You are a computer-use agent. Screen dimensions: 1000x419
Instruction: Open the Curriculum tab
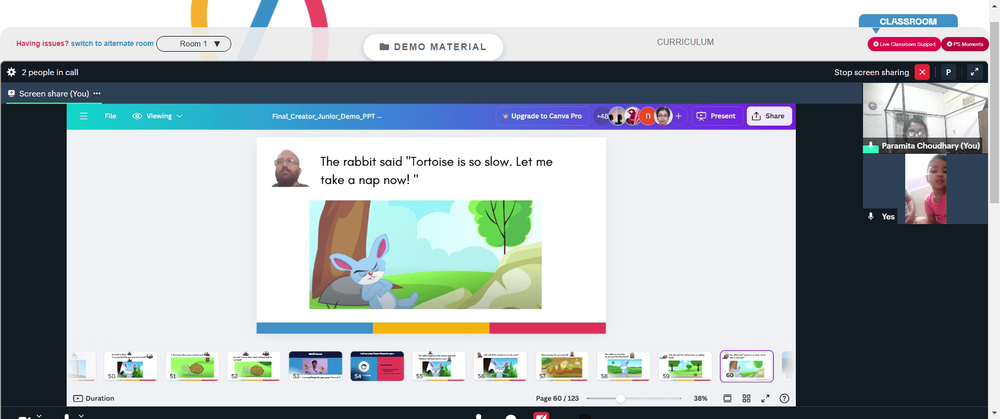point(686,42)
